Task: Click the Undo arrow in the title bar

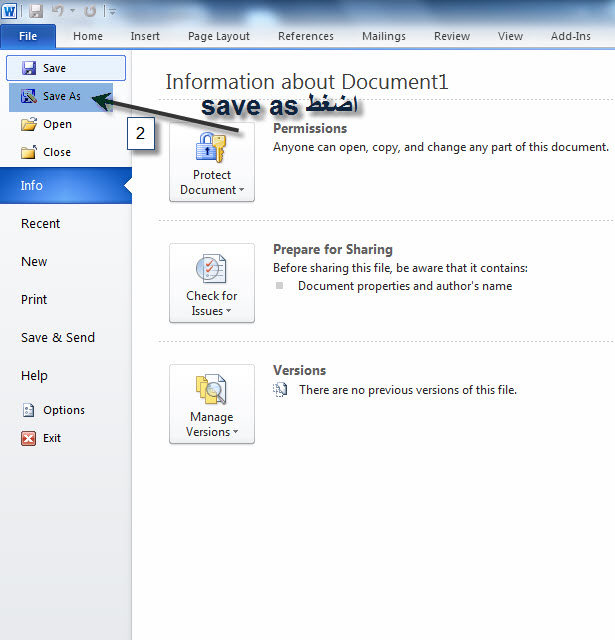Action: click(59, 11)
